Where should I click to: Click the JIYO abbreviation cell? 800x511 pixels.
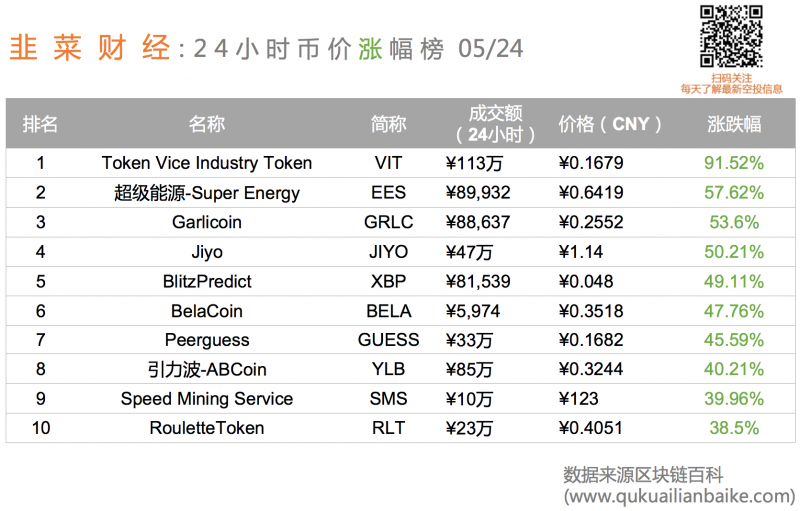[x=388, y=252]
